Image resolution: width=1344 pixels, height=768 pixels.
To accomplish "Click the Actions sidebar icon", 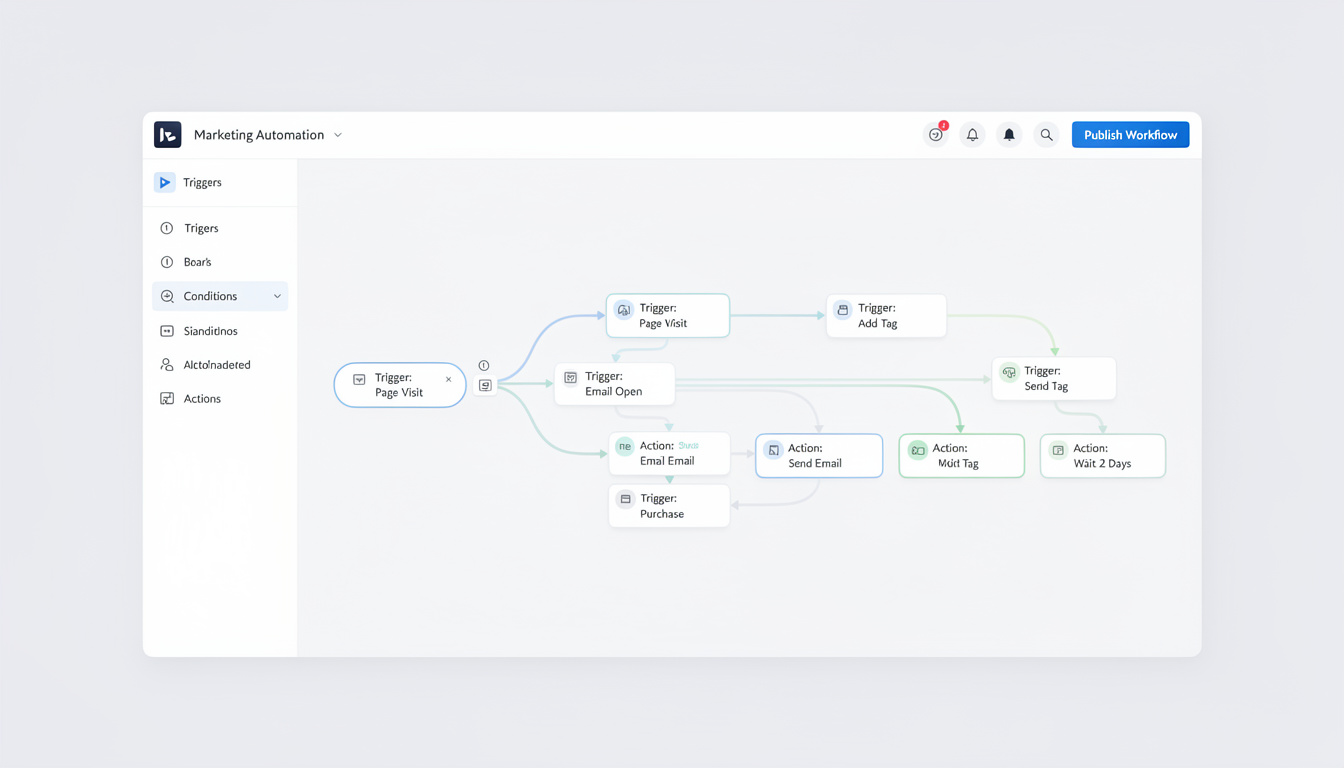I will coord(167,399).
